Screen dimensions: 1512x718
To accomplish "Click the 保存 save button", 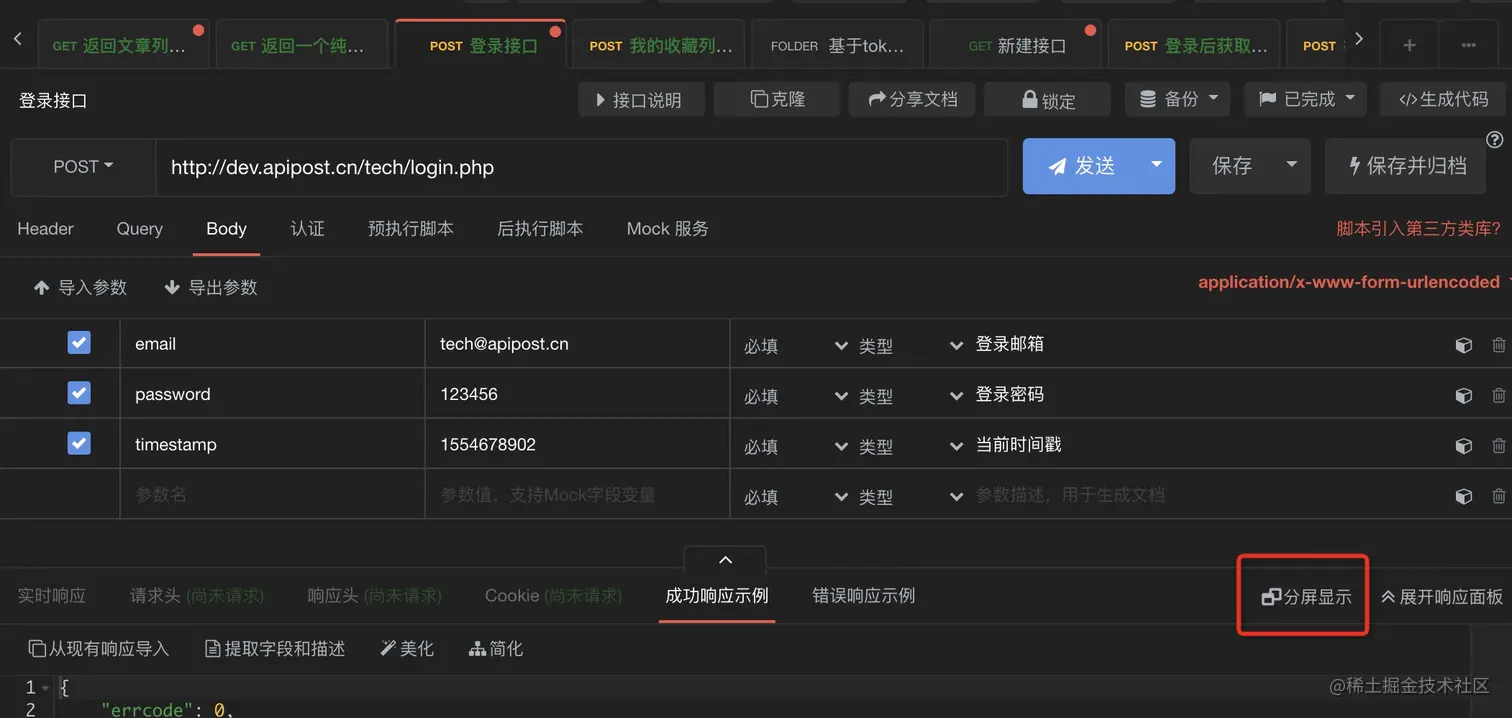I will (x=1232, y=166).
